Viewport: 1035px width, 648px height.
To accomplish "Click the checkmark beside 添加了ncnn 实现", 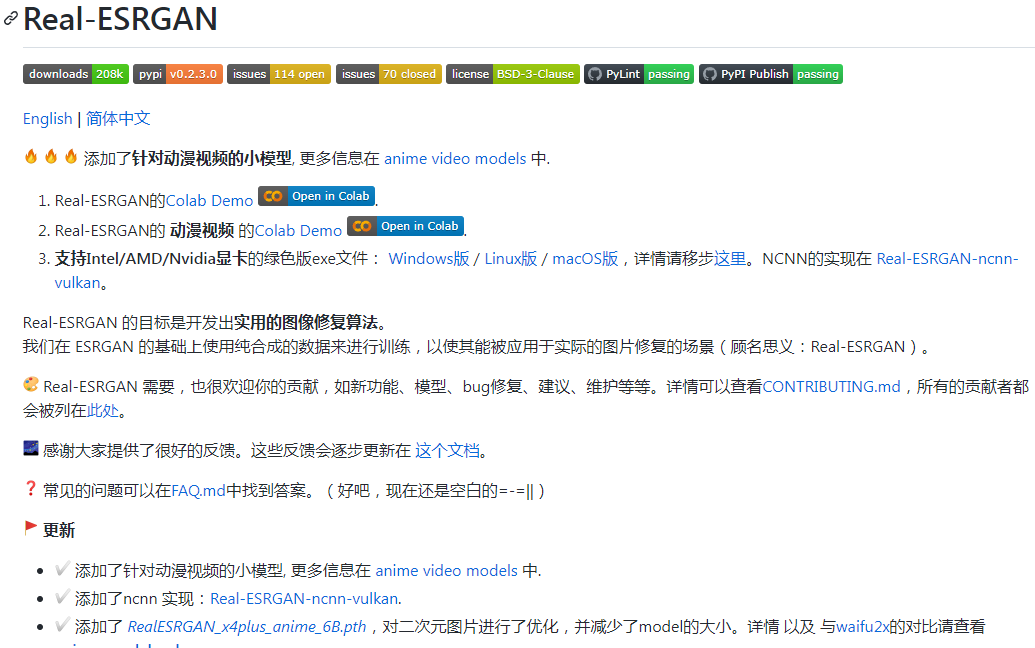I will click(63, 597).
